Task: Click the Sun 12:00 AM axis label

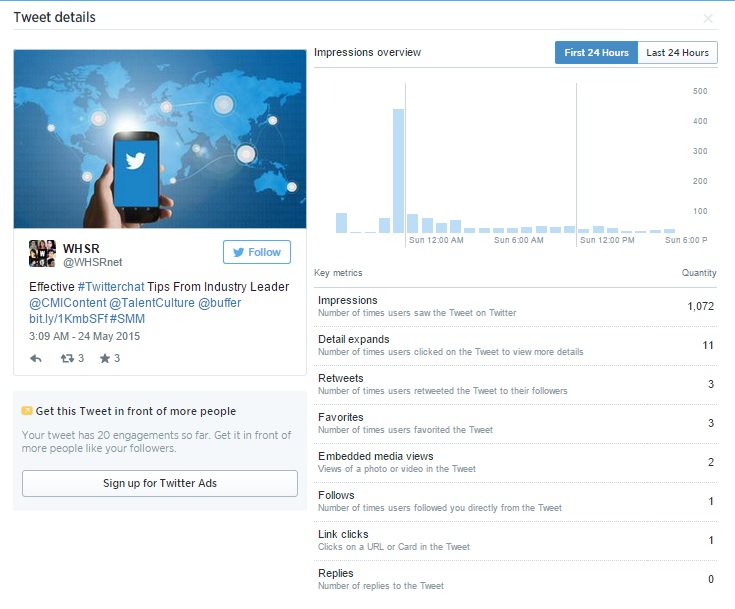Action: tap(436, 240)
